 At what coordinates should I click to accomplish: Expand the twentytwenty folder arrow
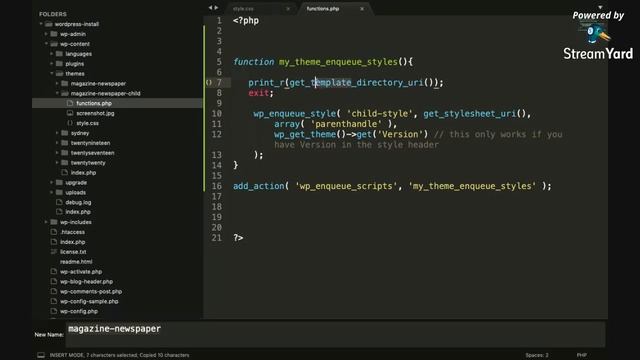coord(57,162)
